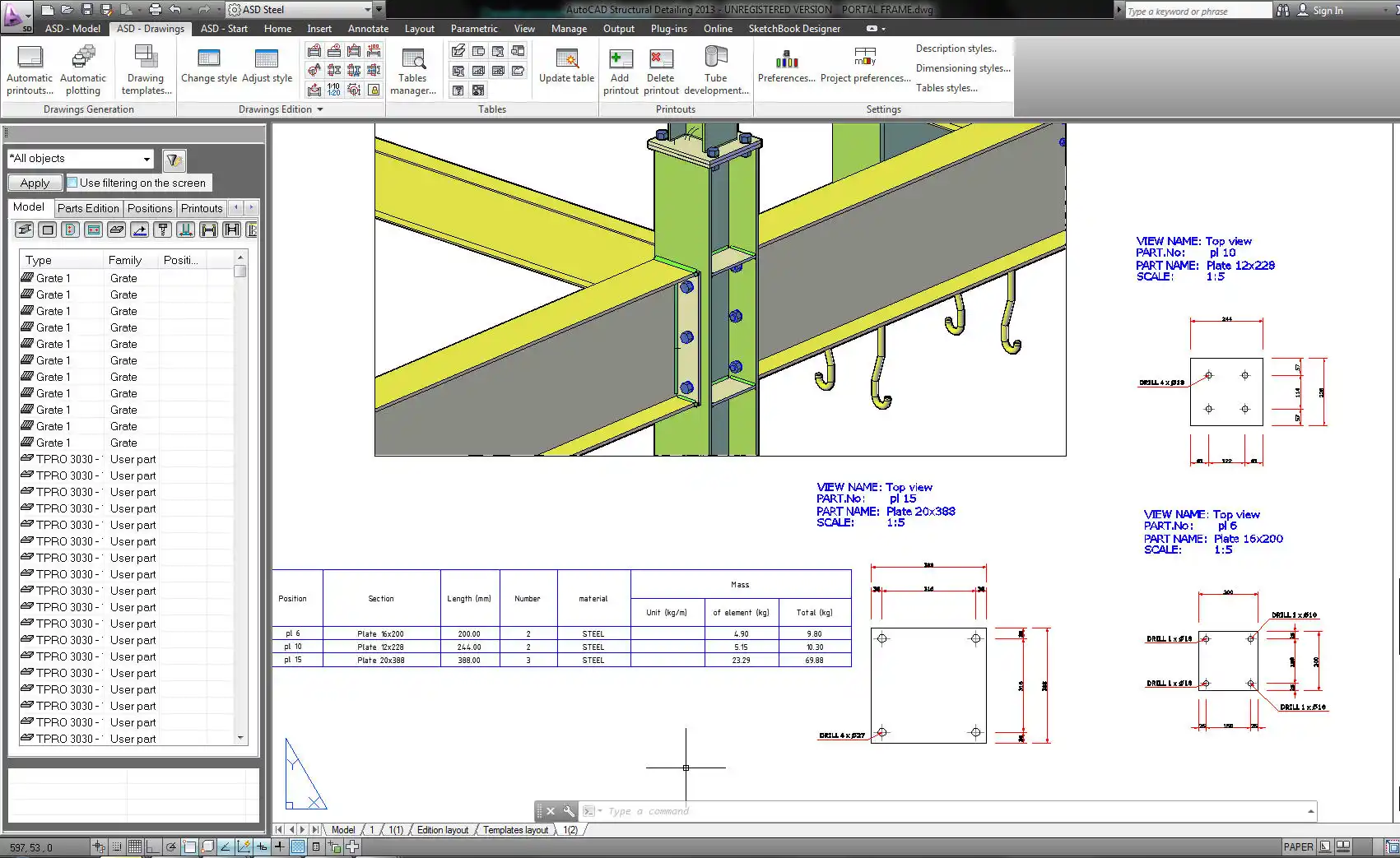Open the All objects filter dropdown
The image size is (1400, 858).
147,159
